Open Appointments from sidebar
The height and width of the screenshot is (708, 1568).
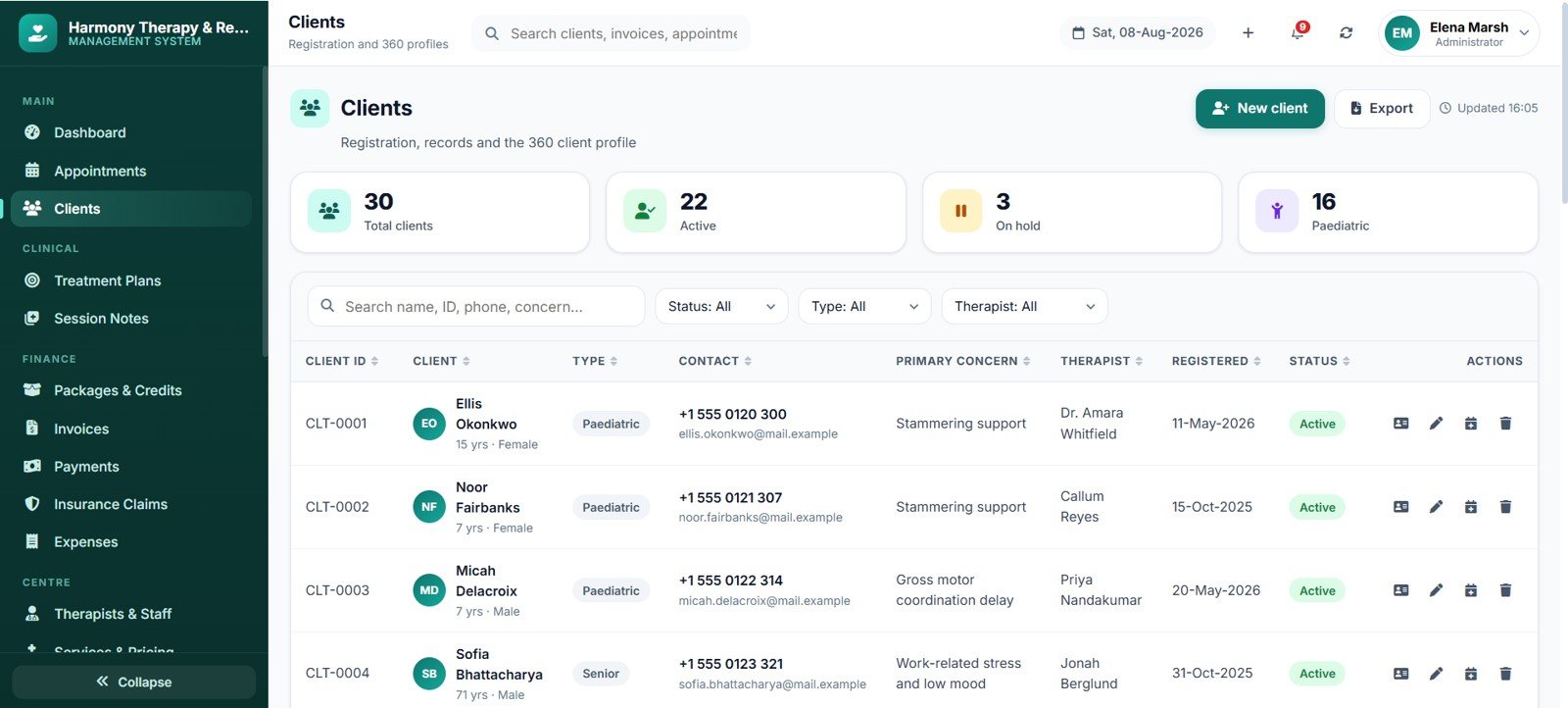click(x=131, y=171)
